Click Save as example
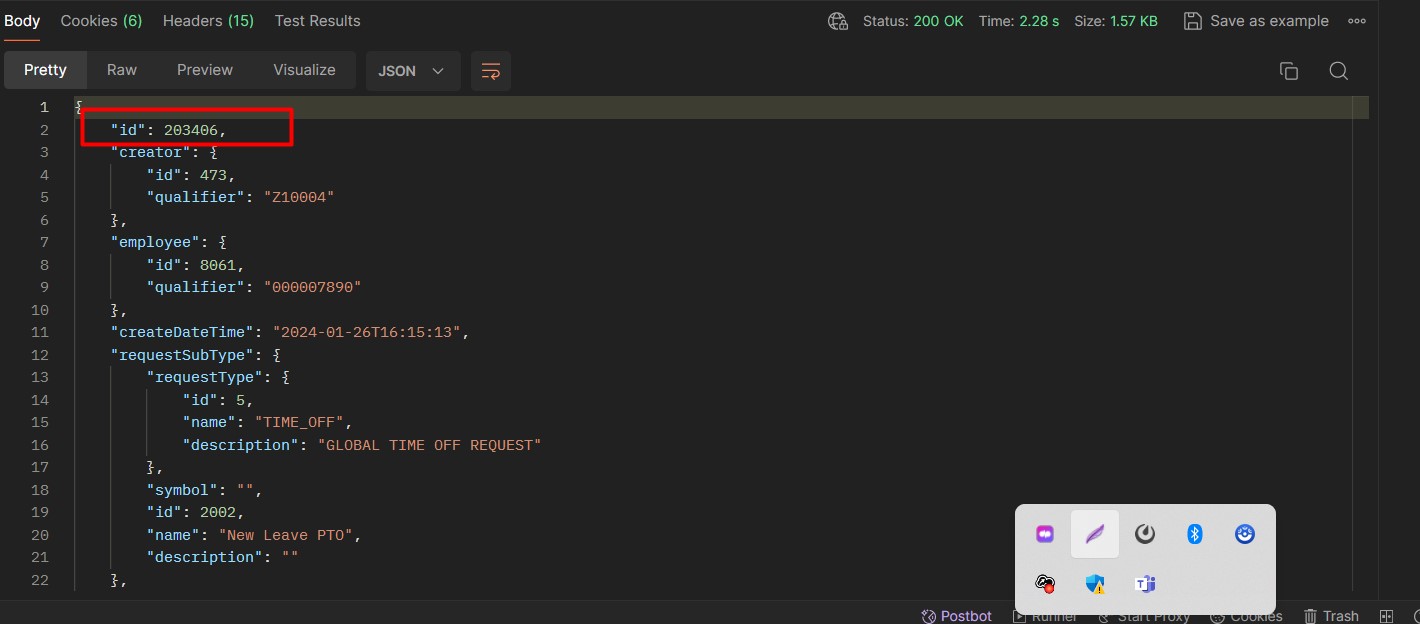1420x624 pixels. tap(1256, 21)
